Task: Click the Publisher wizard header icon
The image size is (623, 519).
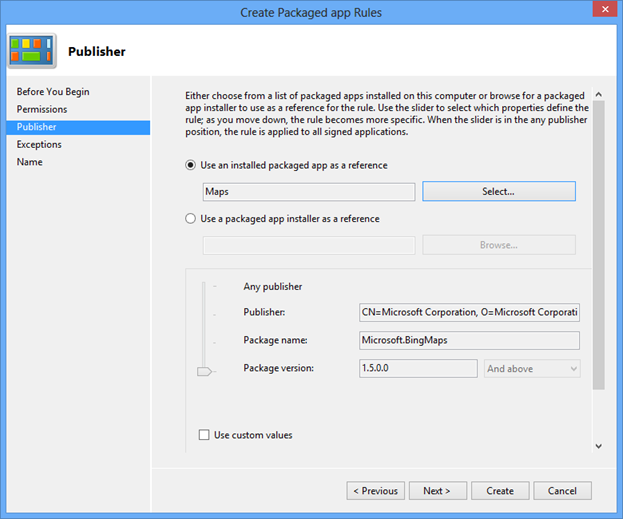Action: tap(32, 50)
